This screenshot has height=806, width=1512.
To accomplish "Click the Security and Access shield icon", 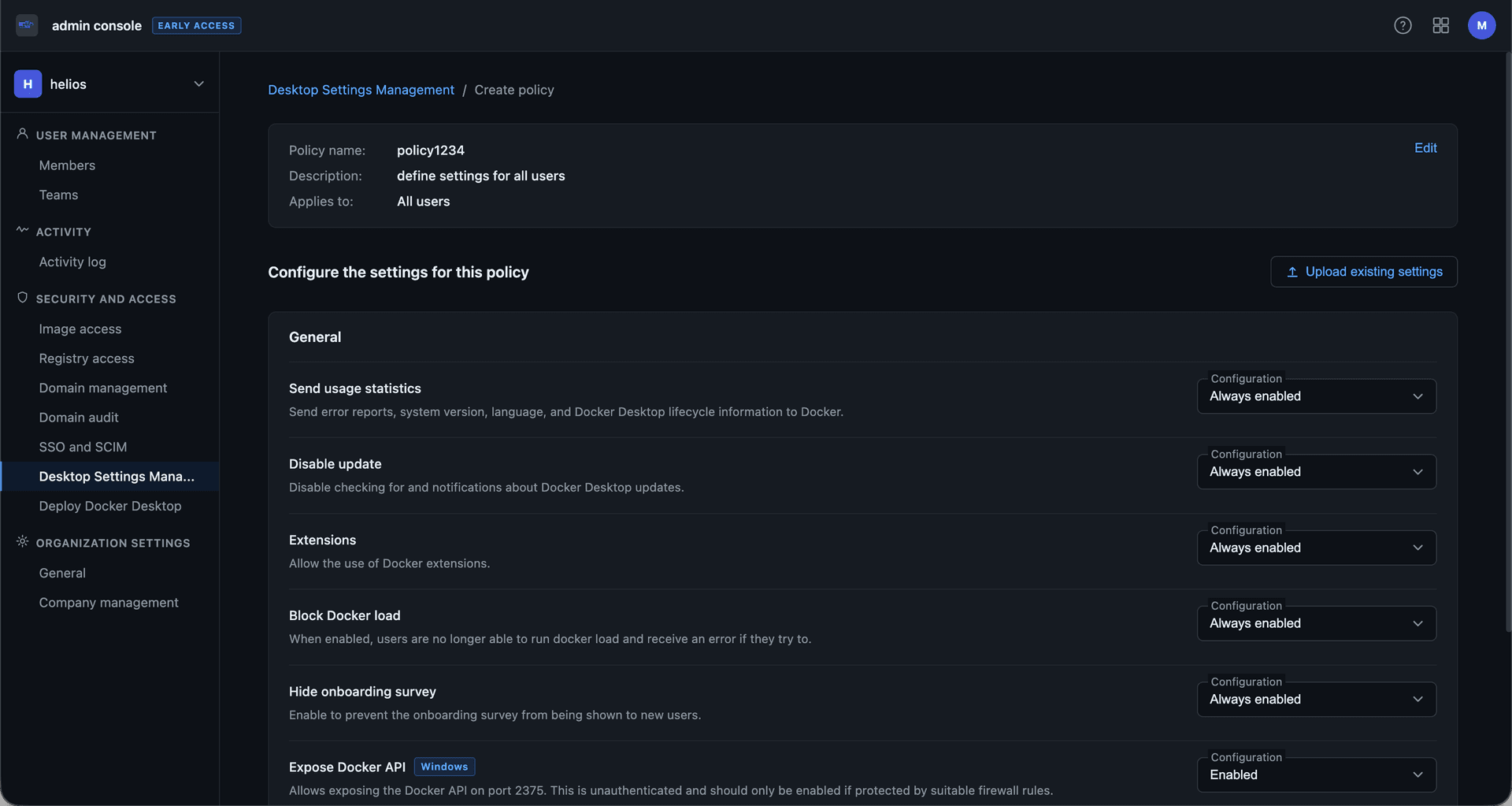I will pos(22,298).
